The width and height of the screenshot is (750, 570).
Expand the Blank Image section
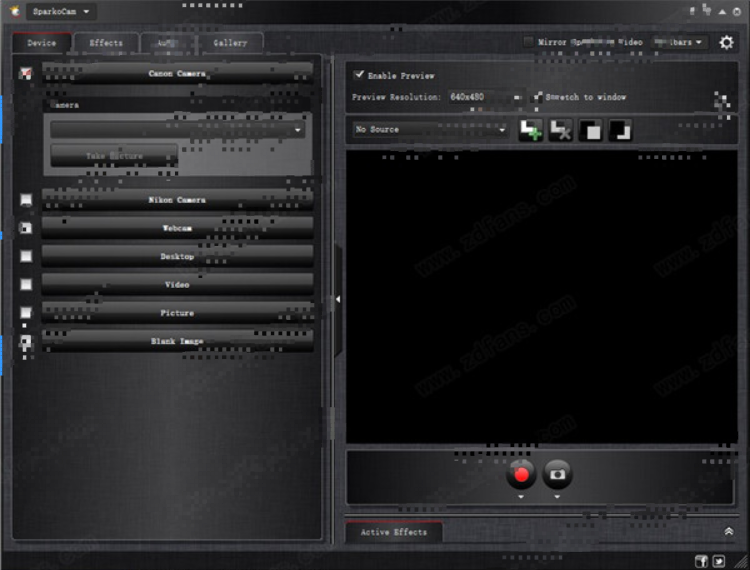click(x=177, y=340)
